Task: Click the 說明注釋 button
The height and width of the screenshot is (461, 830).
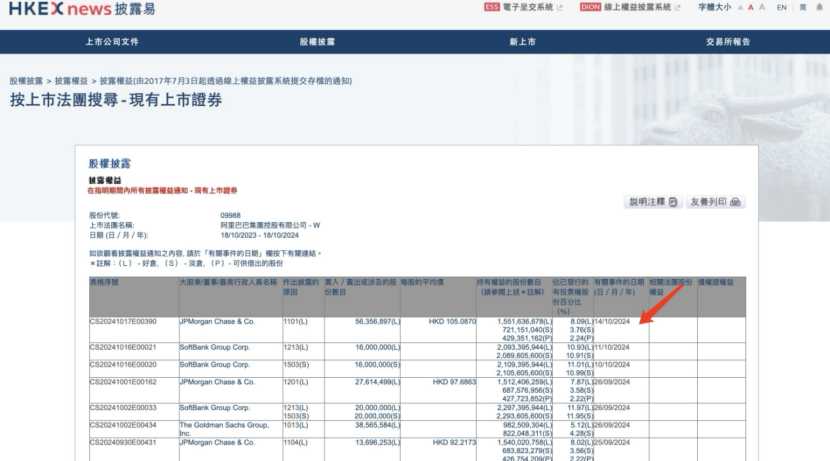Action: click(x=653, y=202)
